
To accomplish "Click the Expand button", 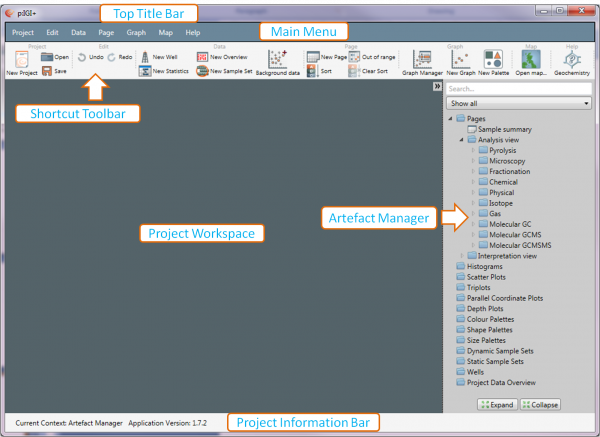I will pos(496,404).
